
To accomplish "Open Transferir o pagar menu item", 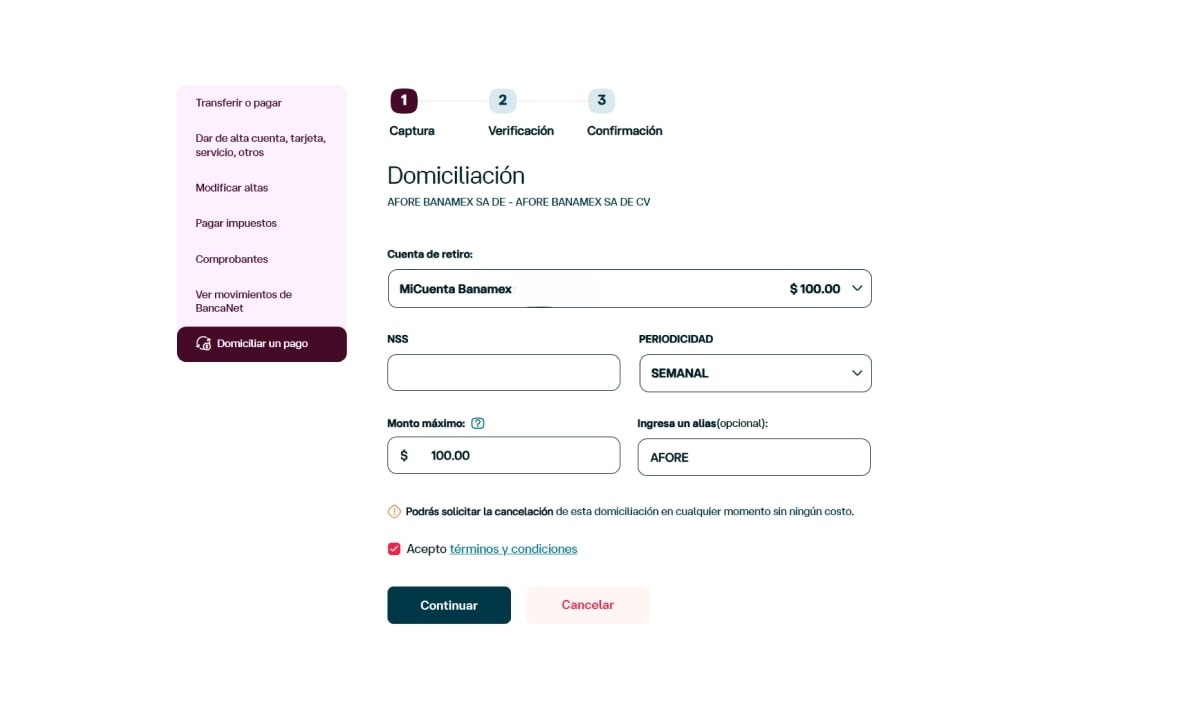I will coord(239,103).
